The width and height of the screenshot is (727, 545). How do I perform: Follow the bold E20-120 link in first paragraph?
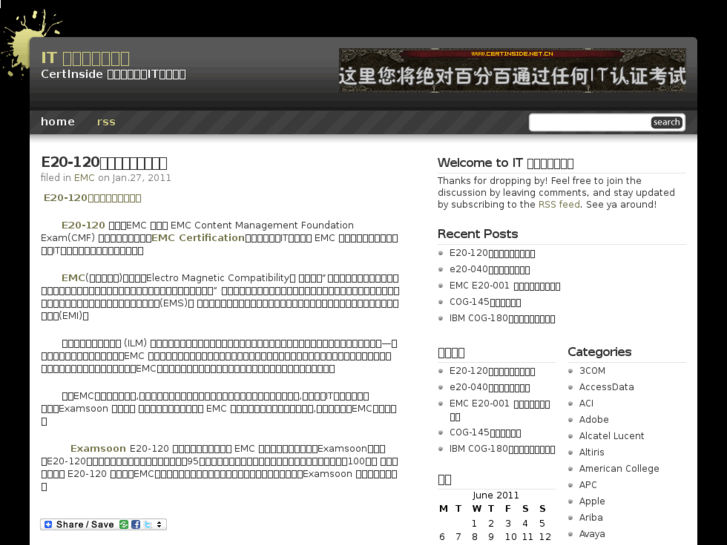click(x=83, y=225)
